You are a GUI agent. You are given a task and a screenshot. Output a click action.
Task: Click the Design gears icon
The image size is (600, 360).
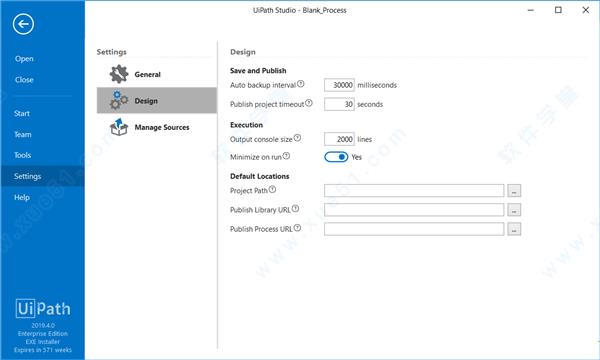pyautogui.click(x=119, y=100)
